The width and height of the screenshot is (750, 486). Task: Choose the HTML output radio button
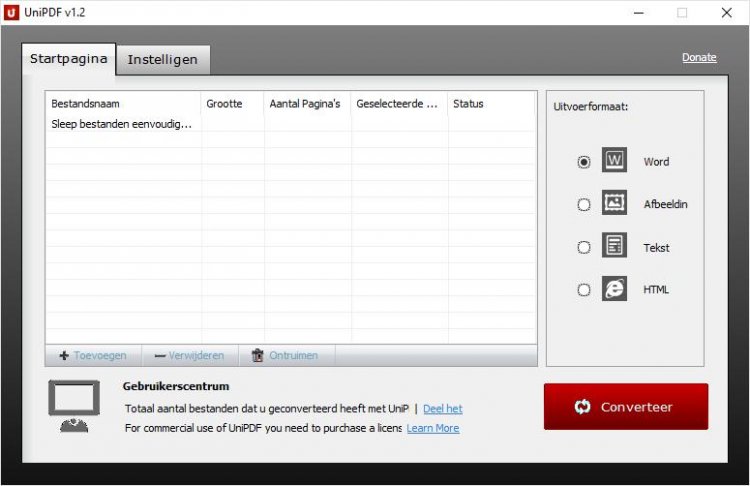584,290
